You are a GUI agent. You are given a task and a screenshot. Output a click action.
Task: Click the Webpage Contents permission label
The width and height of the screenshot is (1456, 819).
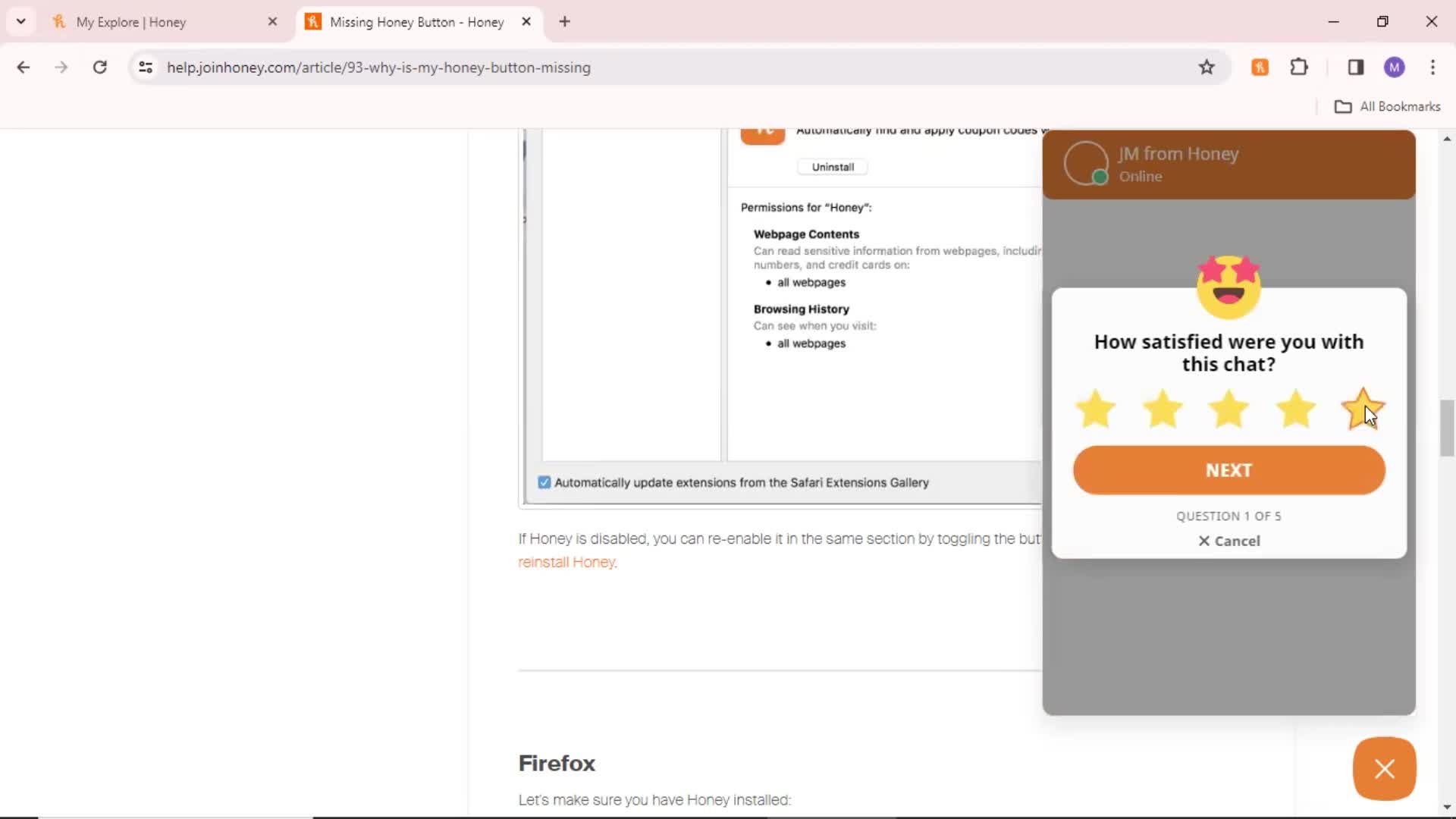[x=806, y=234]
